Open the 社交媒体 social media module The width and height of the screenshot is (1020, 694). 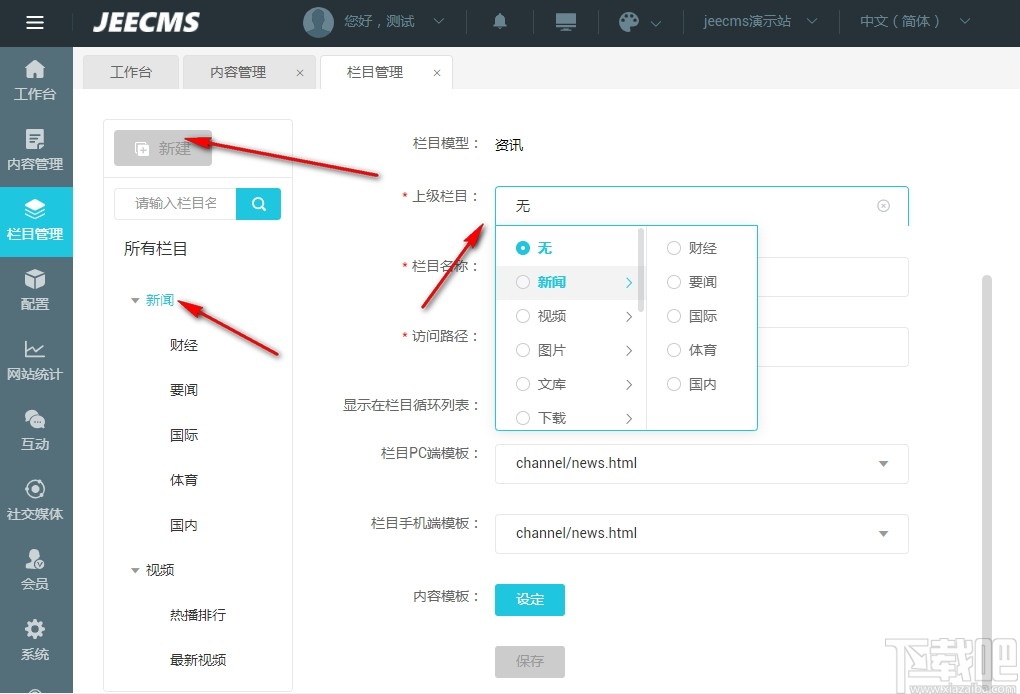coord(36,500)
